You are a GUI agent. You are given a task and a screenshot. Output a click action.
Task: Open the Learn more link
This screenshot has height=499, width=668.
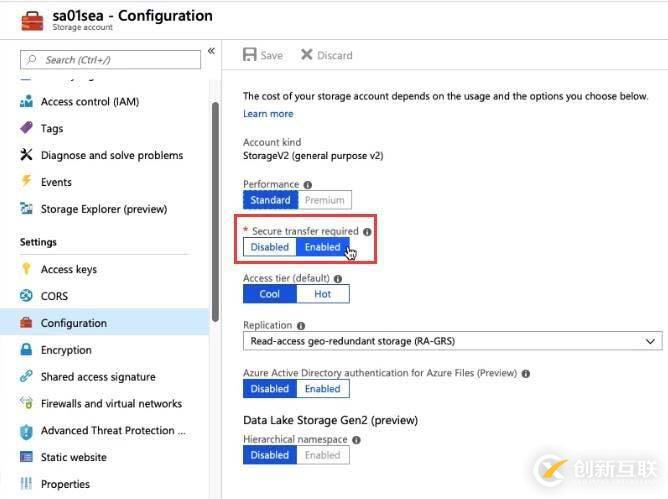268,114
